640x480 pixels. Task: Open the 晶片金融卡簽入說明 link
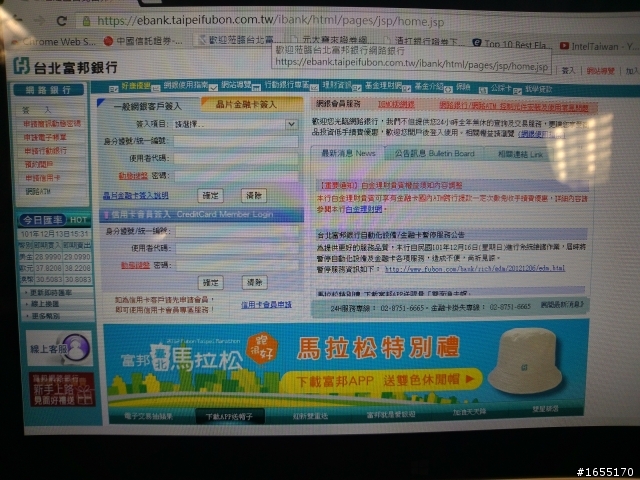click(x=136, y=196)
